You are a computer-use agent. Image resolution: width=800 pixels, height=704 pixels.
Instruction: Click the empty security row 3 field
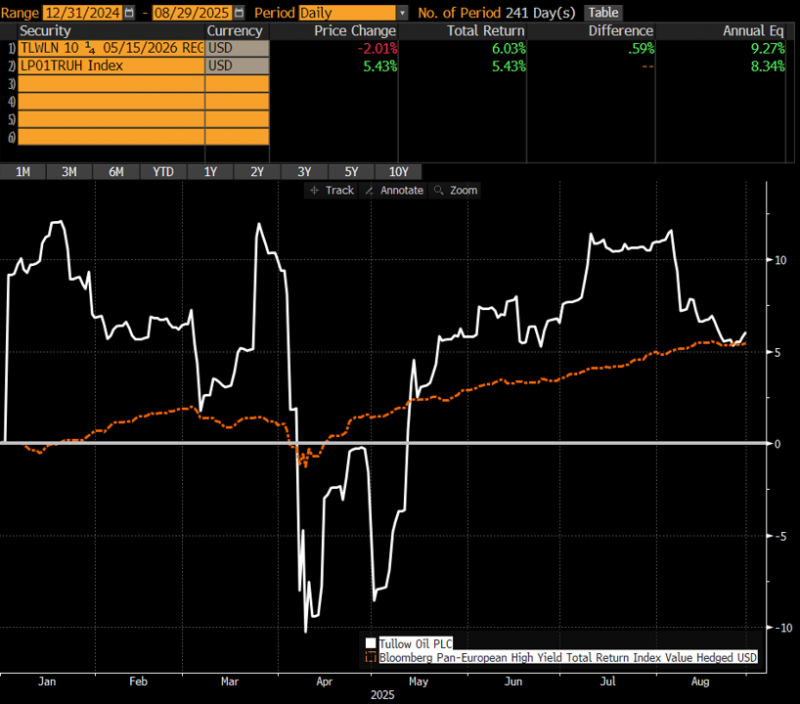(110, 84)
